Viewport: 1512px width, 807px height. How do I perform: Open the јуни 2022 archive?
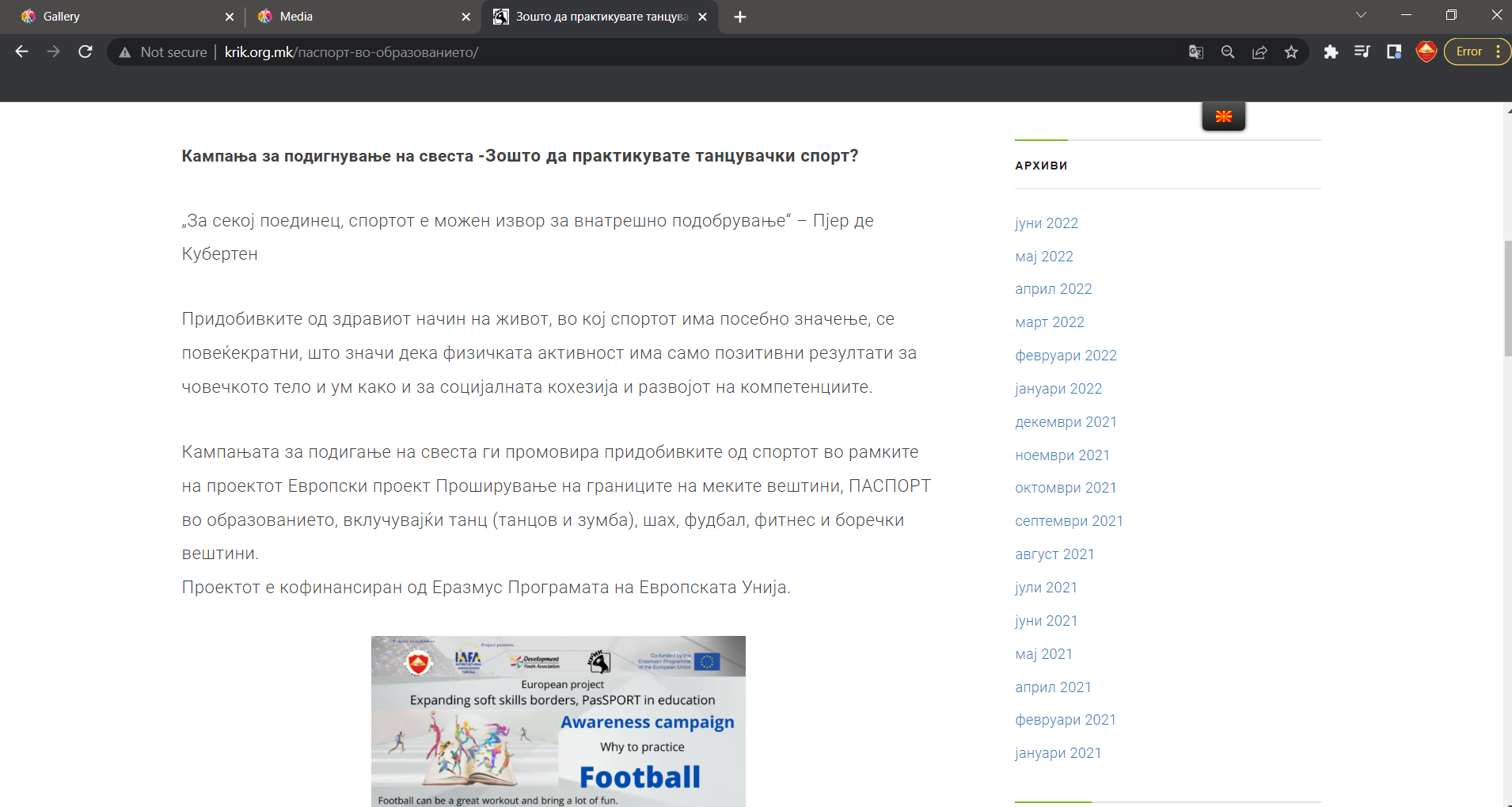(1047, 223)
